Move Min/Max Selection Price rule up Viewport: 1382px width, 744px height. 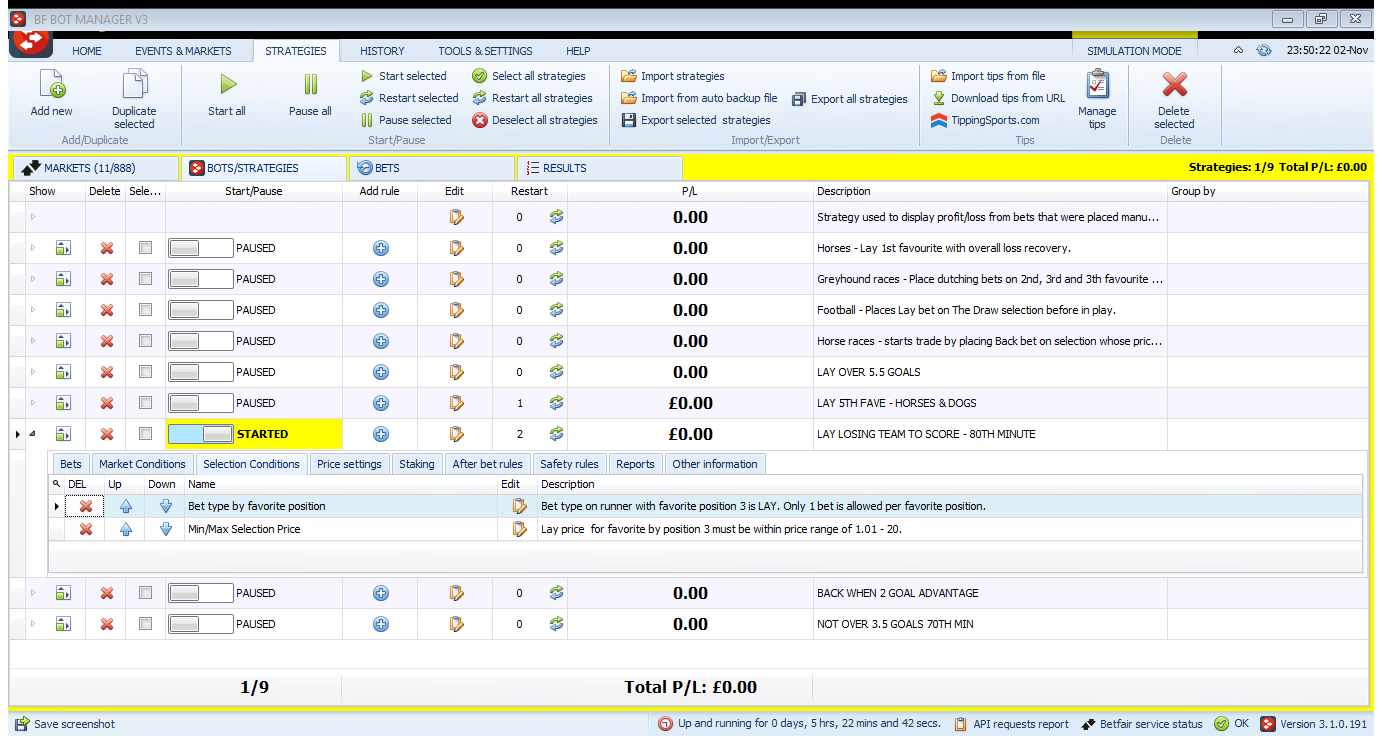[126, 529]
